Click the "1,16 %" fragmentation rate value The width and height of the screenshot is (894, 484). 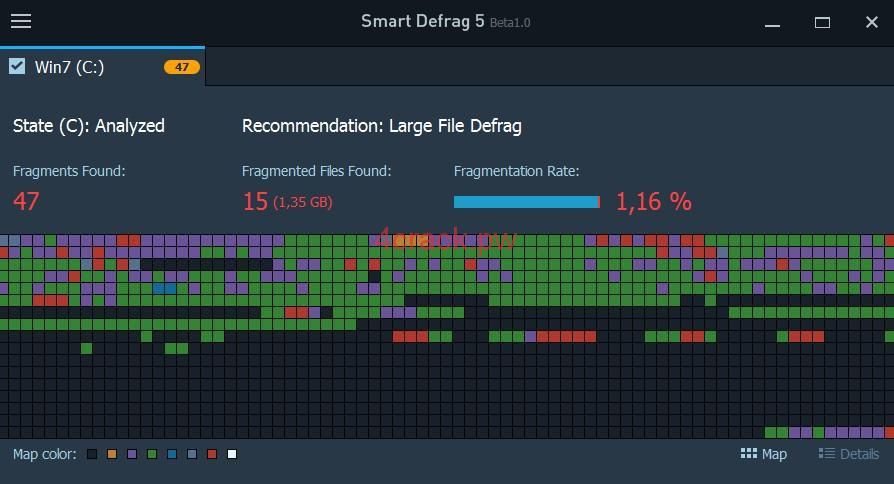653,202
